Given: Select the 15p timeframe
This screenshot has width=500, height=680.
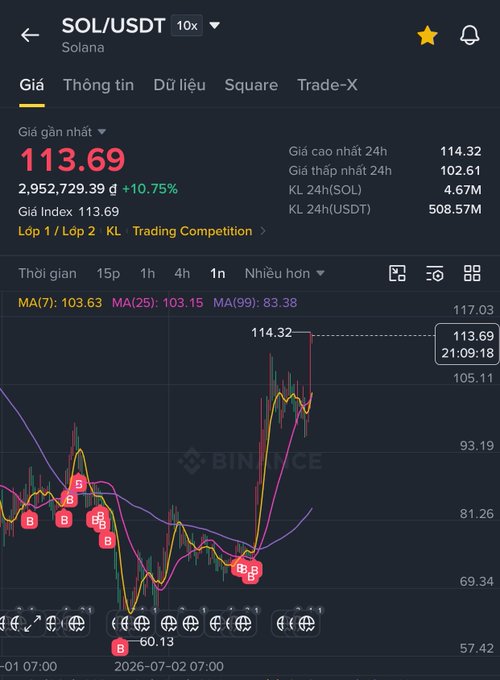Looking at the screenshot, I should point(108,274).
